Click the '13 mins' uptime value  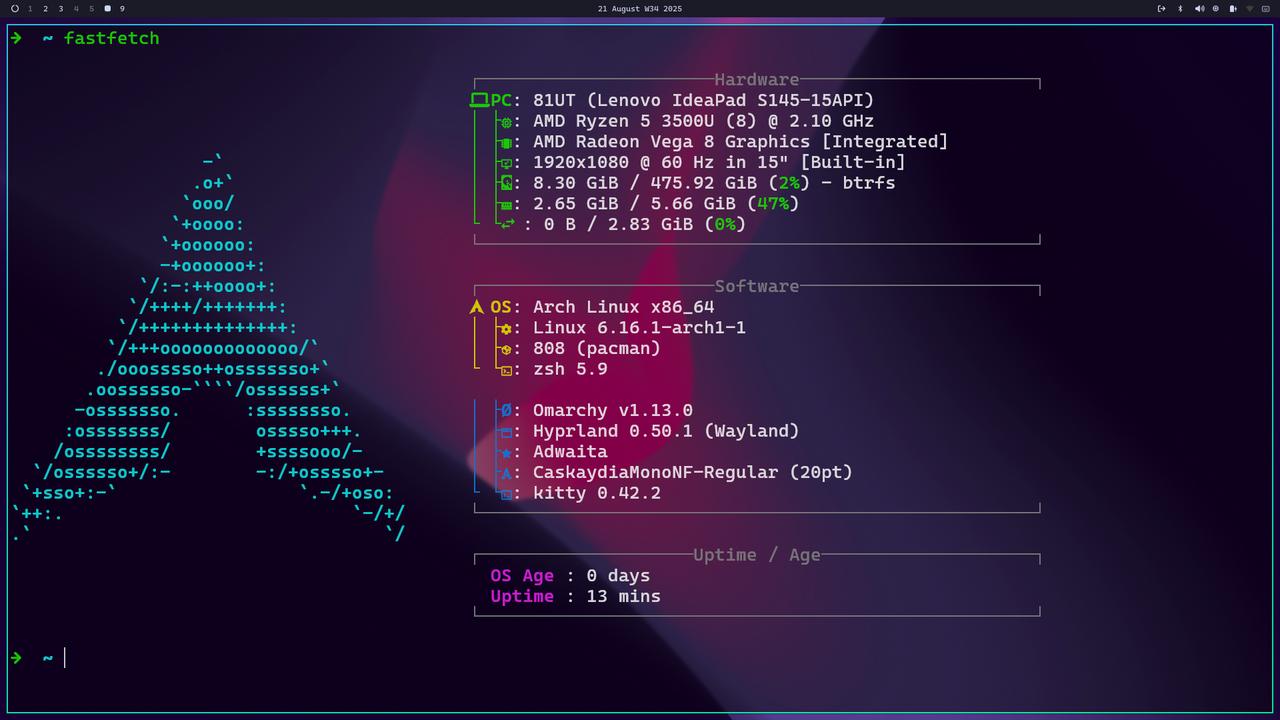624,596
